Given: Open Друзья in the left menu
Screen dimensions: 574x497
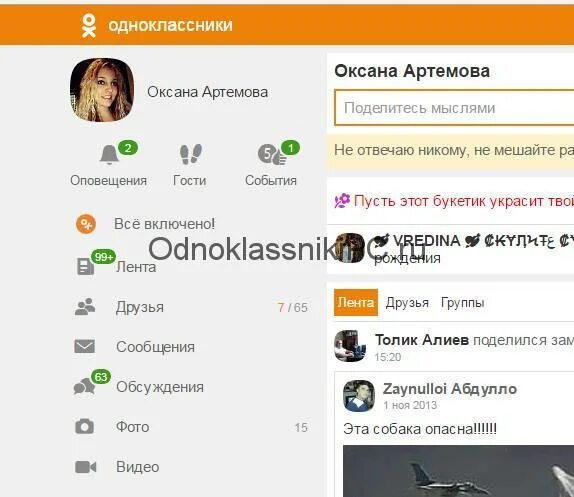Looking at the screenshot, I should pyautogui.click(x=139, y=307).
